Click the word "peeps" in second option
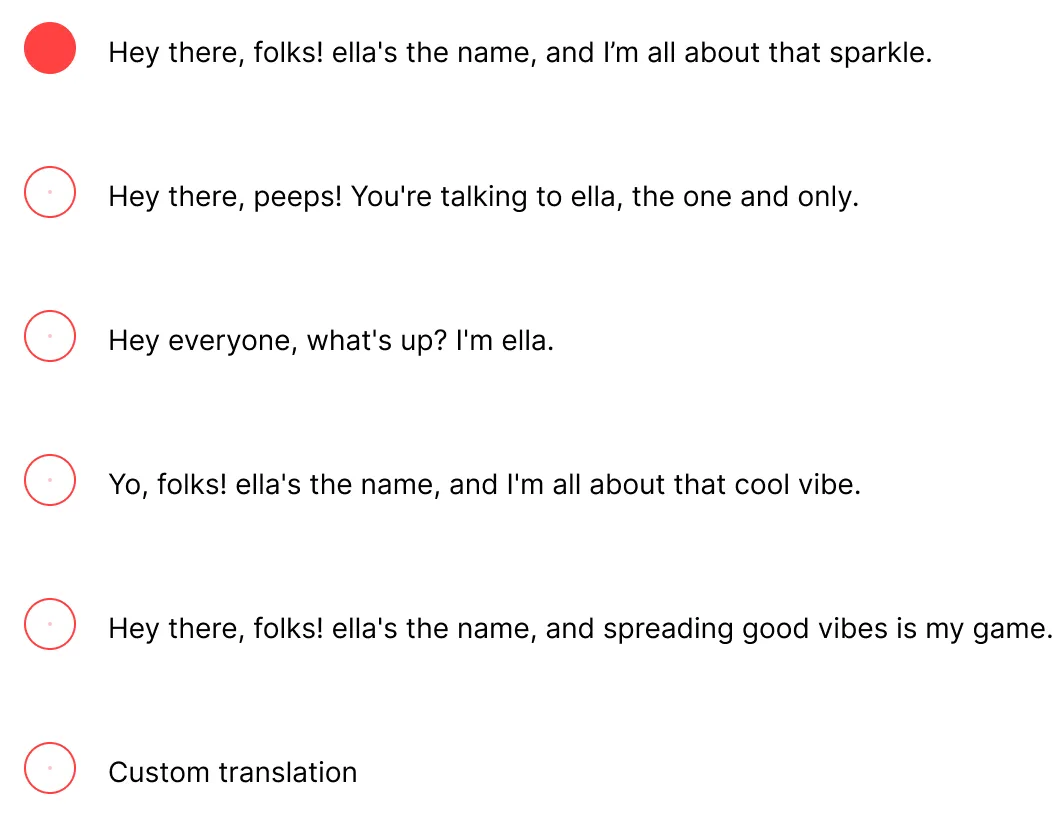This screenshot has height=818, width=1054. point(296,197)
